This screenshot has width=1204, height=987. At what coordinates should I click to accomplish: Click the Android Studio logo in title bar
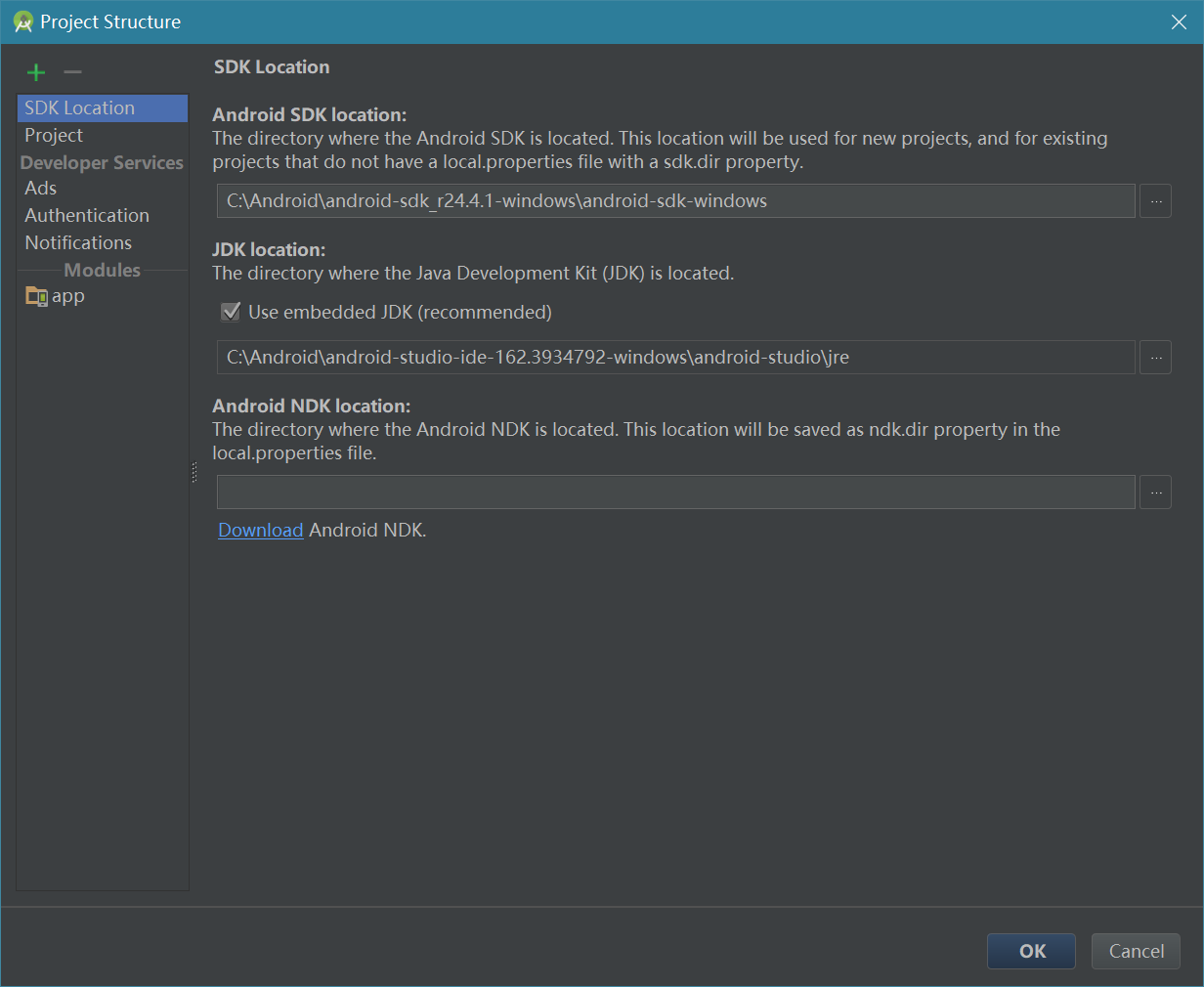[22, 21]
